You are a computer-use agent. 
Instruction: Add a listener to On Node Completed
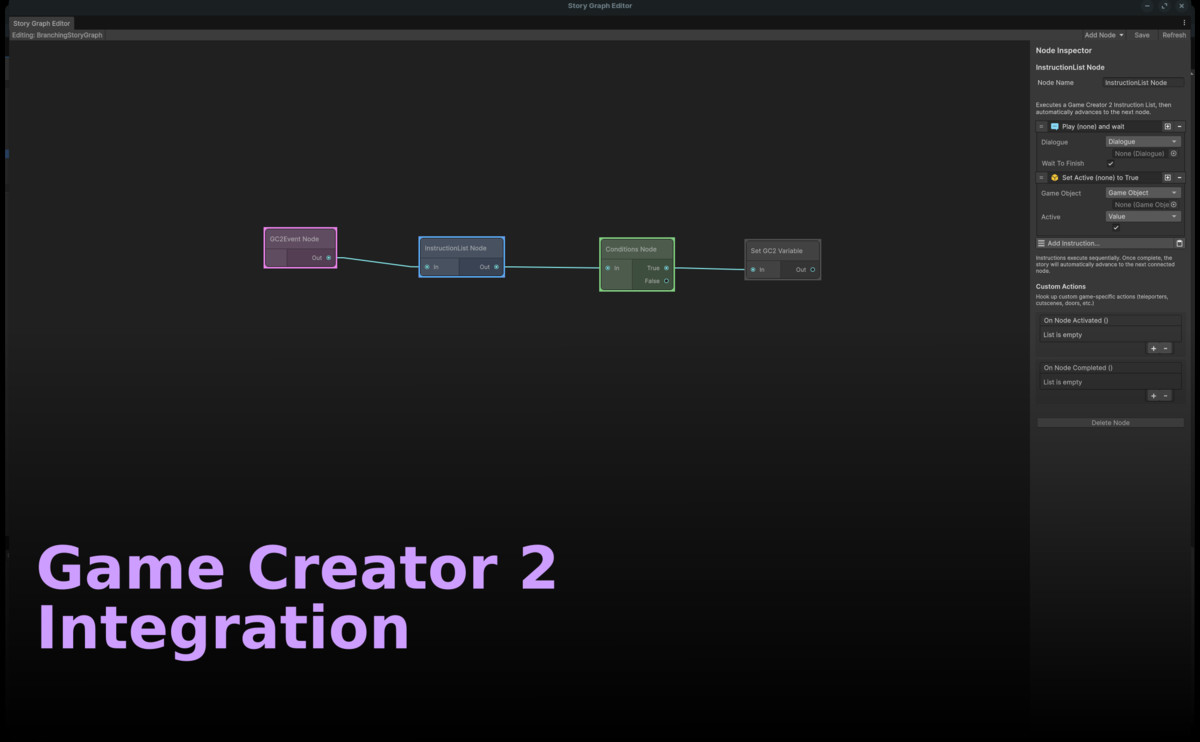pos(1153,396)
